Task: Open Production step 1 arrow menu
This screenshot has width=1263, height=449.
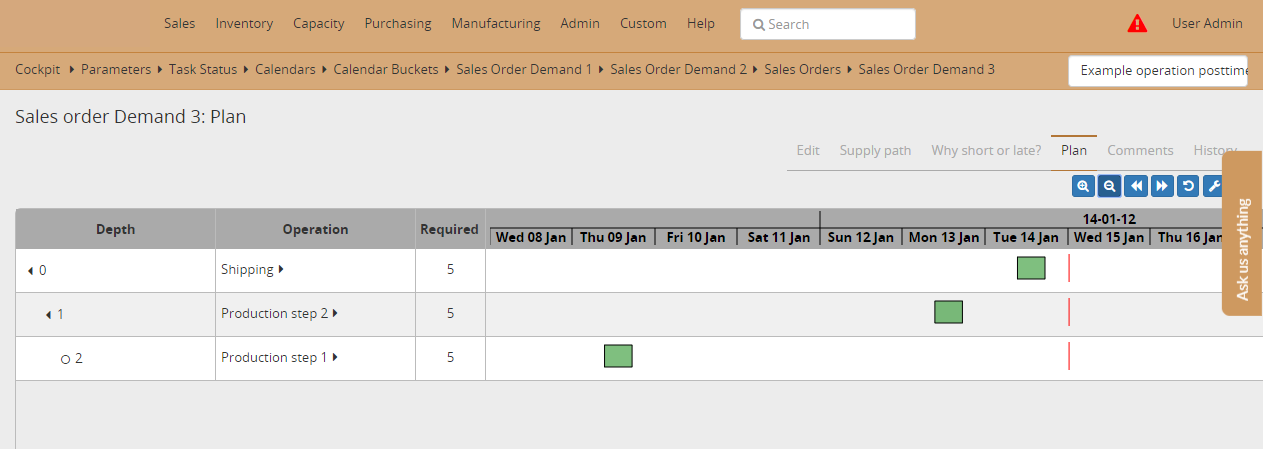Action: pyautogui.click(x=335, y=357)
